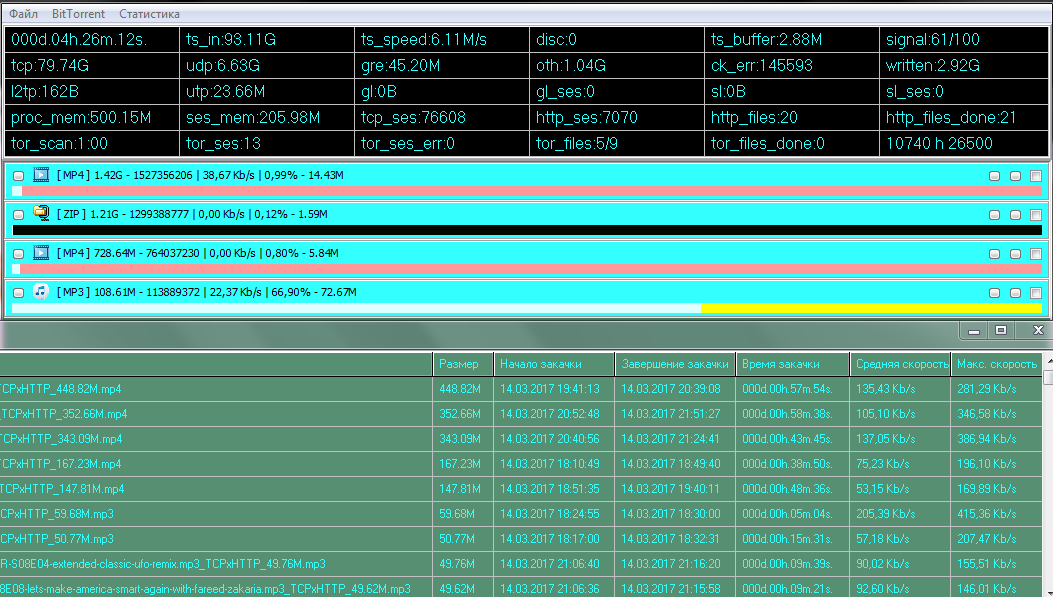Screen dimensions: 1053x597
Task: Click the film icon of the 728.64M MP4 download
Action: pyautogui.click(x=41, y=253)
